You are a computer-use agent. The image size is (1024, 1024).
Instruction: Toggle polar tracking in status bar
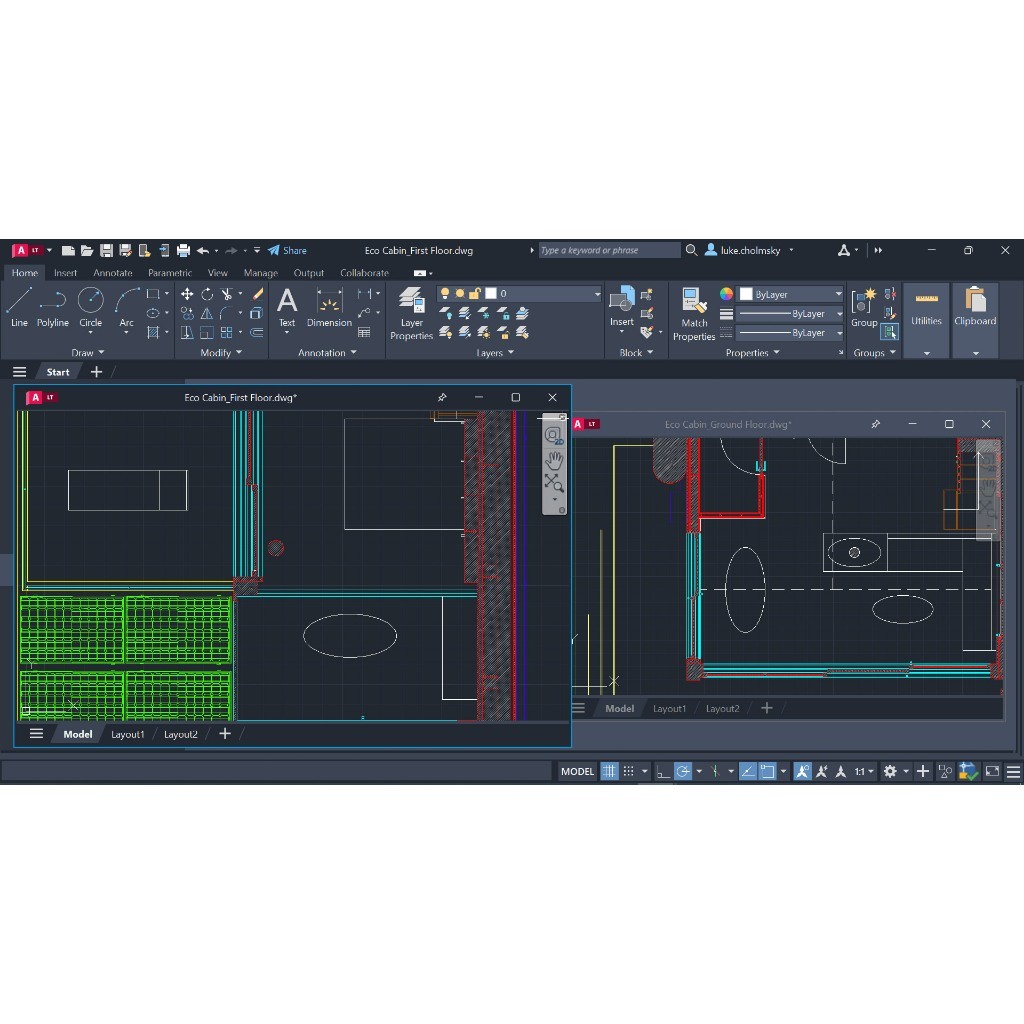682,771
